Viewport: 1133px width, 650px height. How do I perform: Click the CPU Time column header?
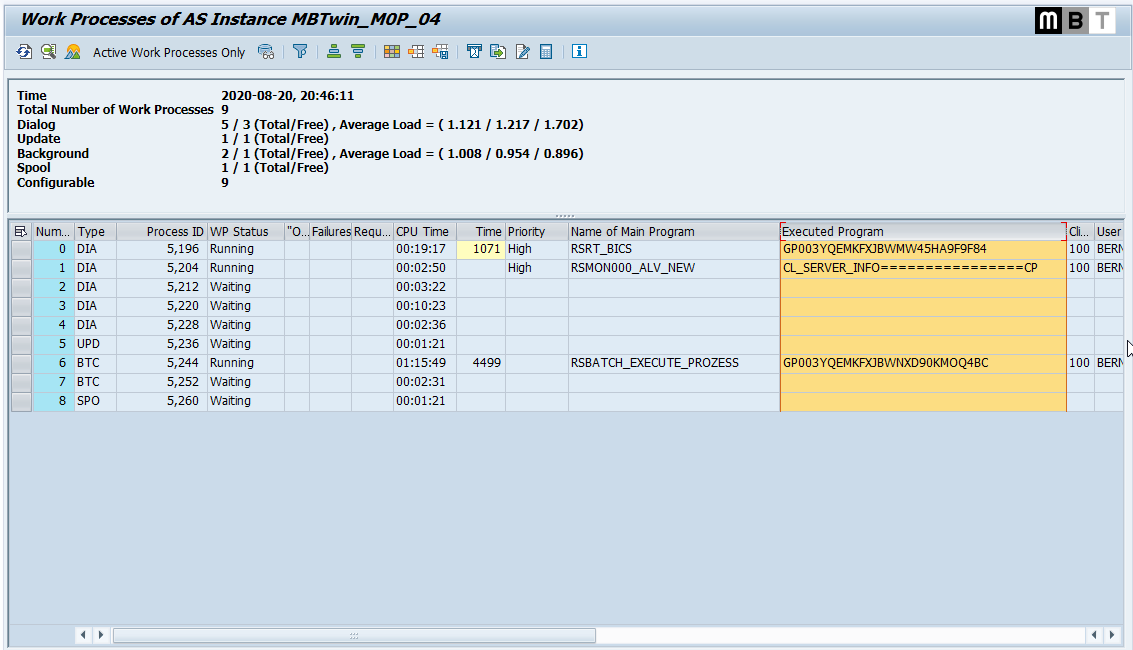click(423, 231)
